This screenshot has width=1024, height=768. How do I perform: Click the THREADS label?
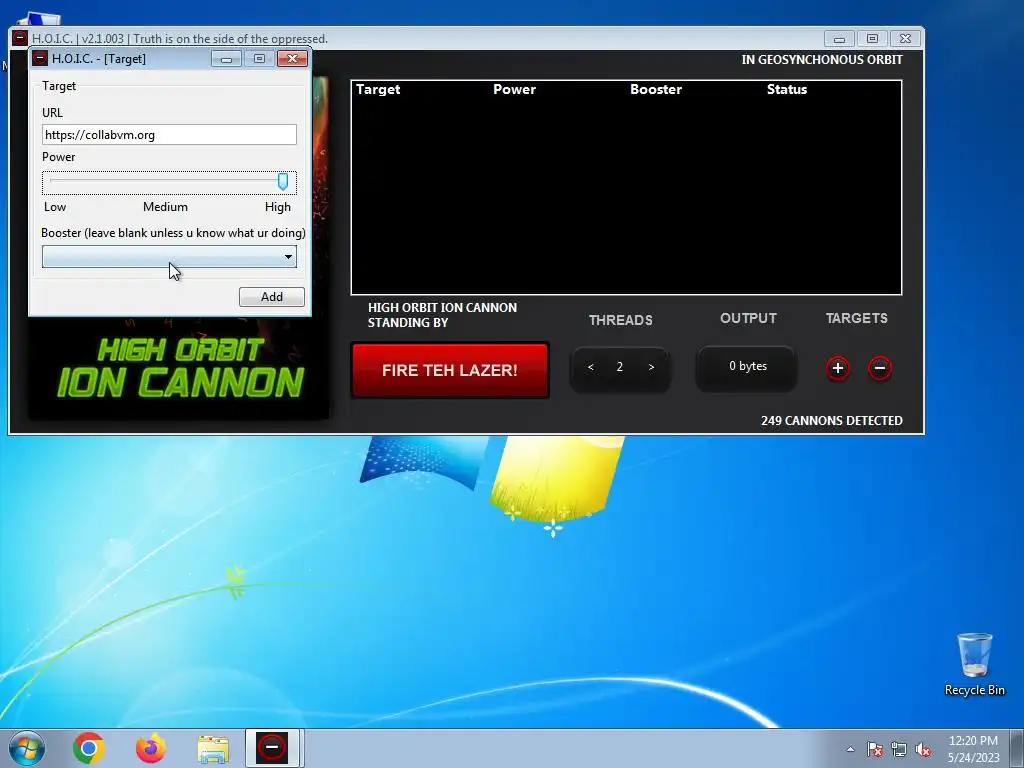pos(620,320)
